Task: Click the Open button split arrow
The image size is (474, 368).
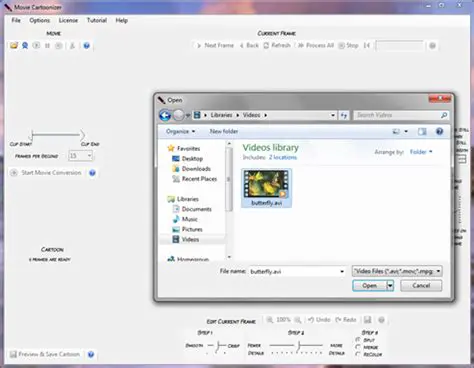Action: (390, 286)
